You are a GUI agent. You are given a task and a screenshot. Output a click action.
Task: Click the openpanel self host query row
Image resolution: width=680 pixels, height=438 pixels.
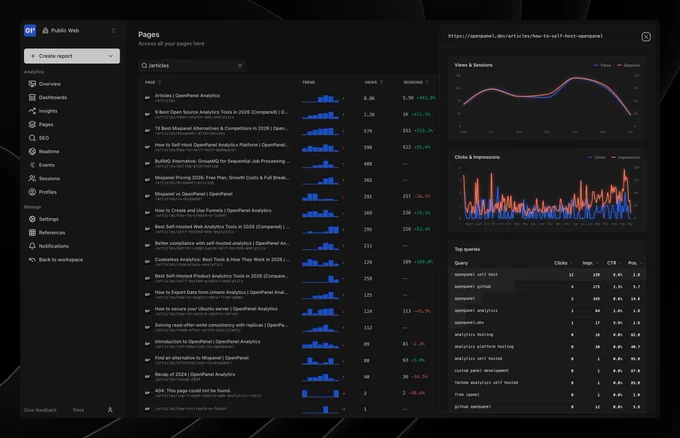click(546, 275)
